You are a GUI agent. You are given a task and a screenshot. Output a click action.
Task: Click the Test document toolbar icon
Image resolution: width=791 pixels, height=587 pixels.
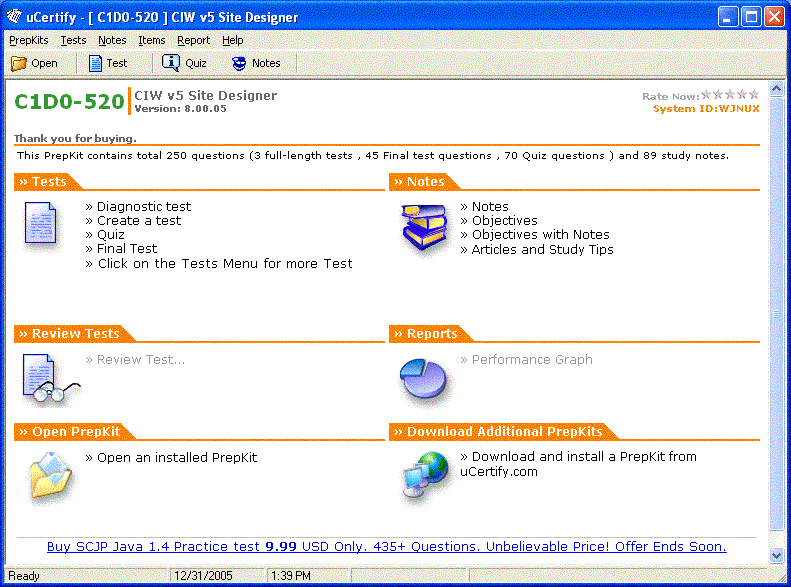tap(95, 63)
